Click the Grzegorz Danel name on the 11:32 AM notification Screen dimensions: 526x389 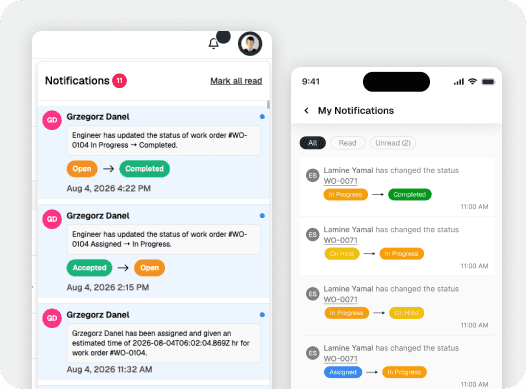click(98, 315)
